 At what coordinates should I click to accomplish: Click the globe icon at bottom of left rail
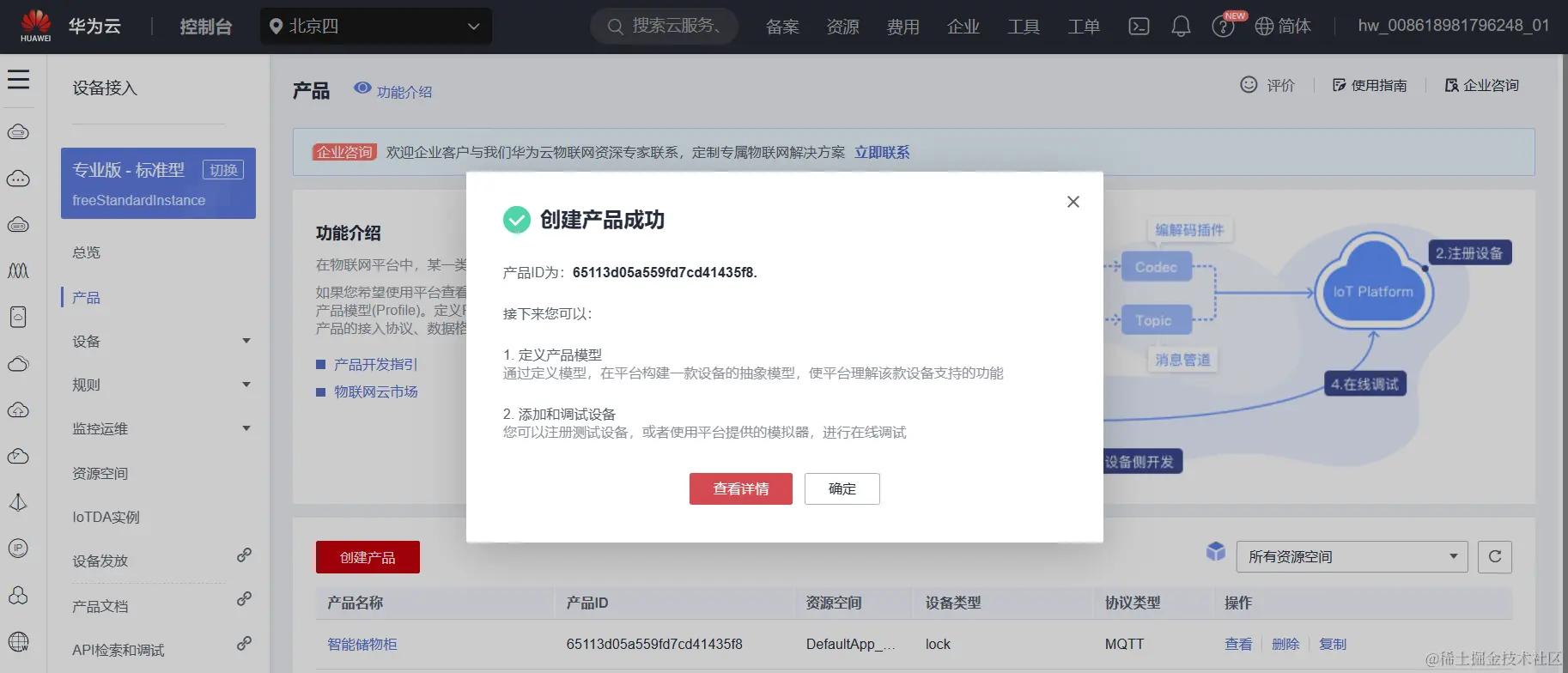[x=18, y=641]
